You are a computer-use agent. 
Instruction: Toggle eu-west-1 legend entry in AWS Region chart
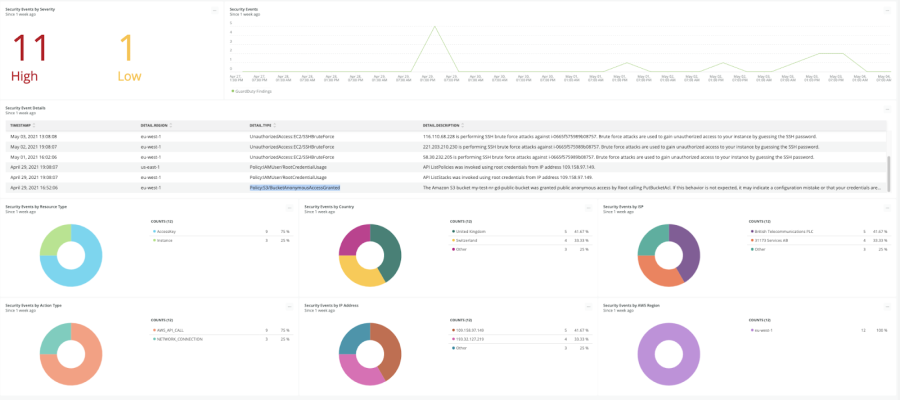click(762, 331)
